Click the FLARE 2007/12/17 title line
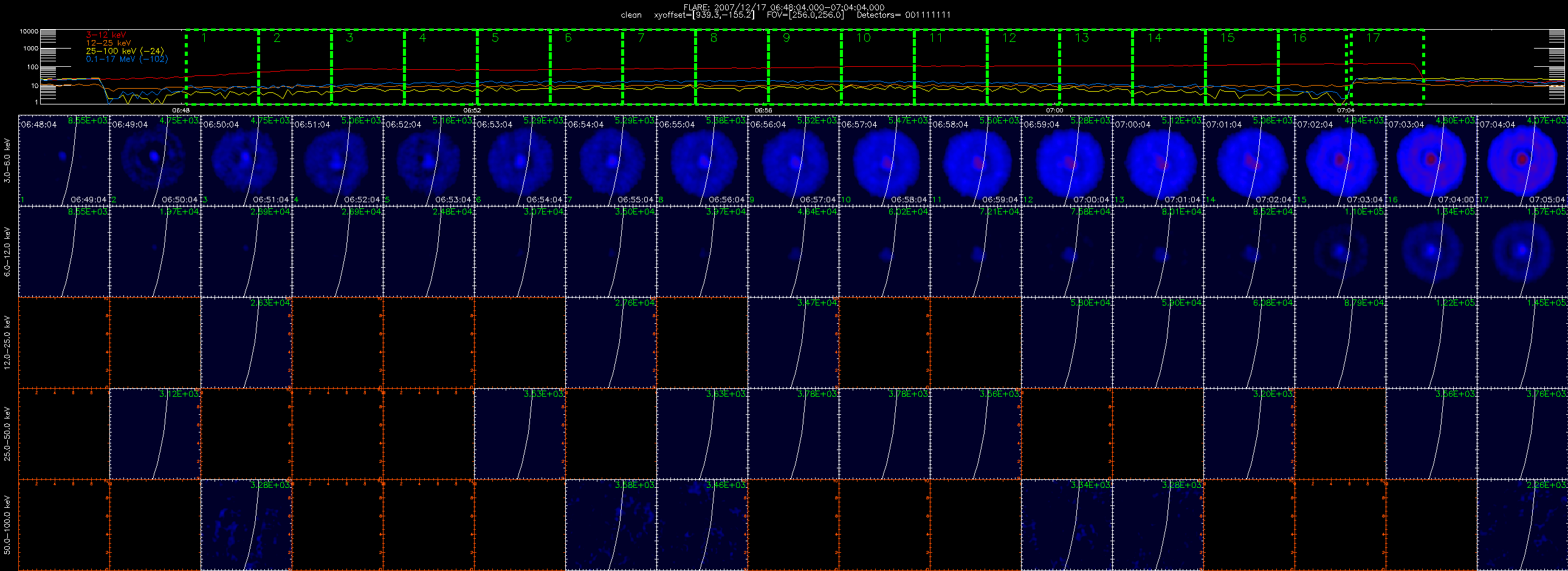The width and height of the screenshot is (1568, 571). (784, 7)
